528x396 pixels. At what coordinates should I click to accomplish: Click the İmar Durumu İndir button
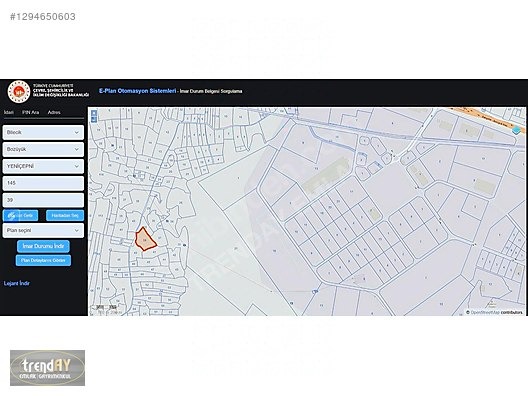[x=43, y=246]
